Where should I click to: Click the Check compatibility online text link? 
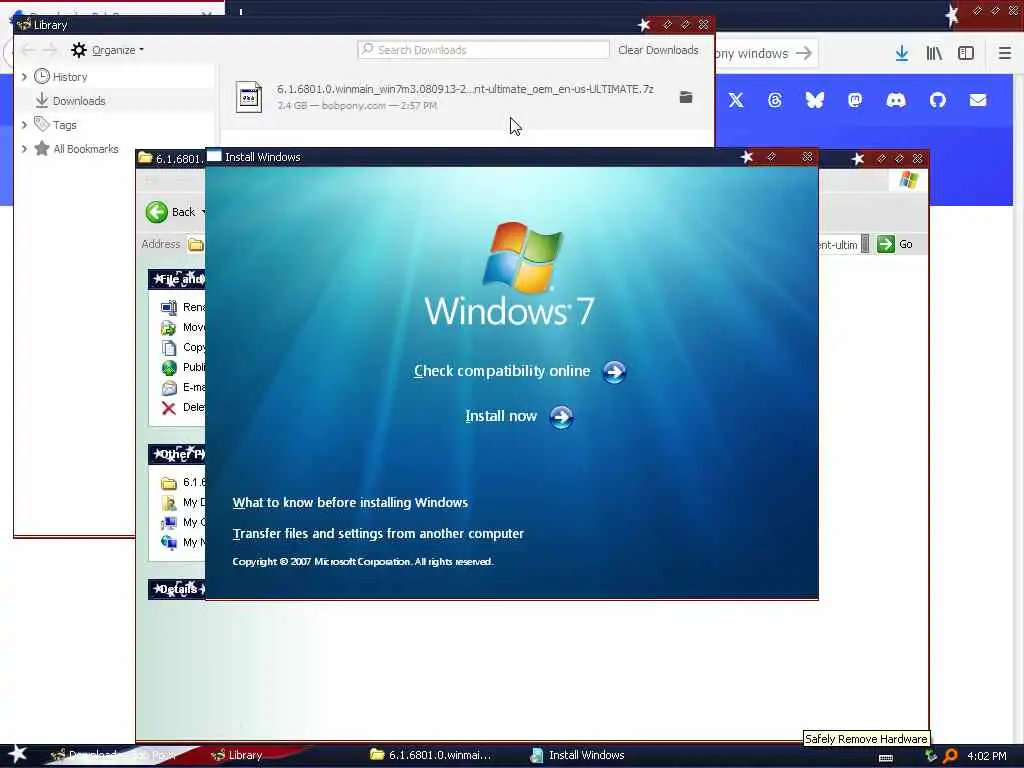502,371
